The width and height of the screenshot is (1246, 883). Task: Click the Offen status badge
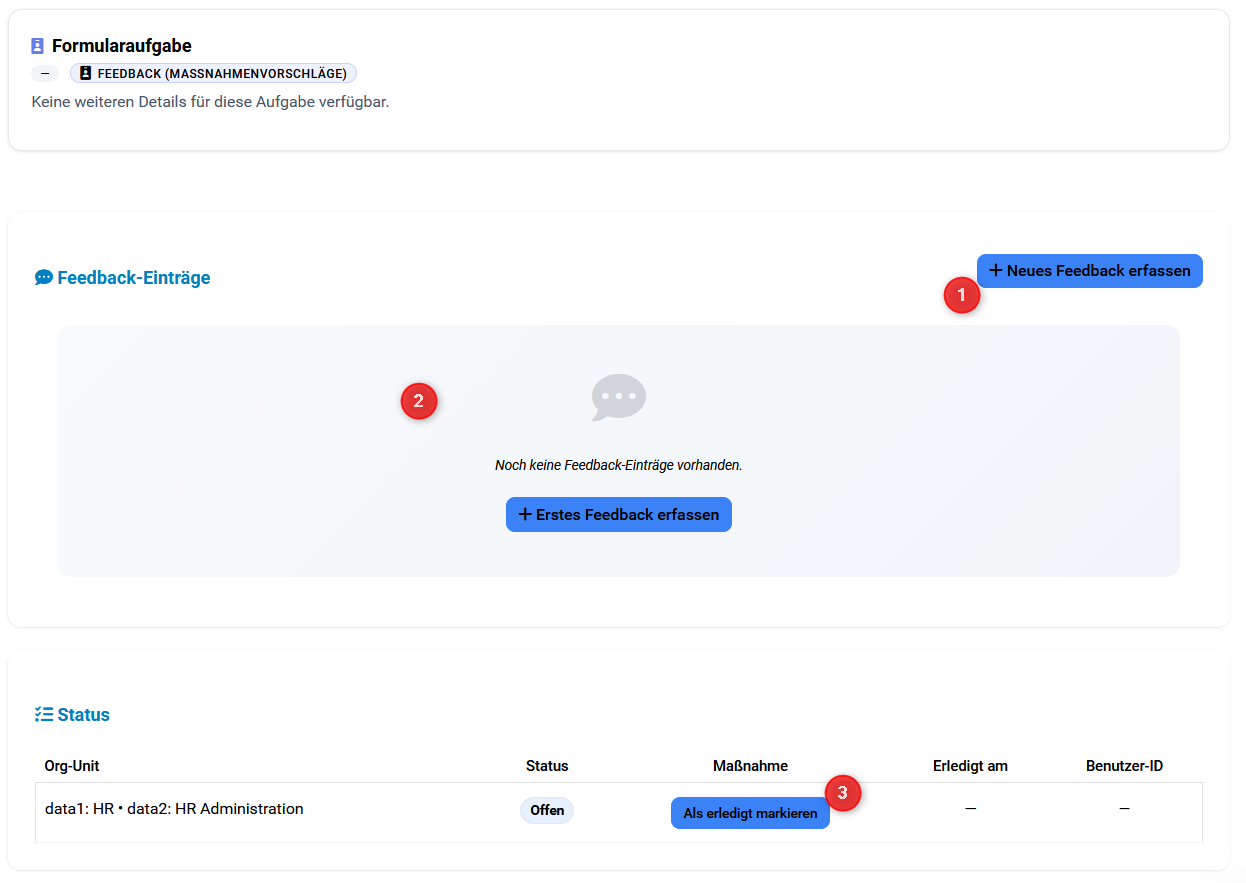pyautogui.click(x=547, y=810)
